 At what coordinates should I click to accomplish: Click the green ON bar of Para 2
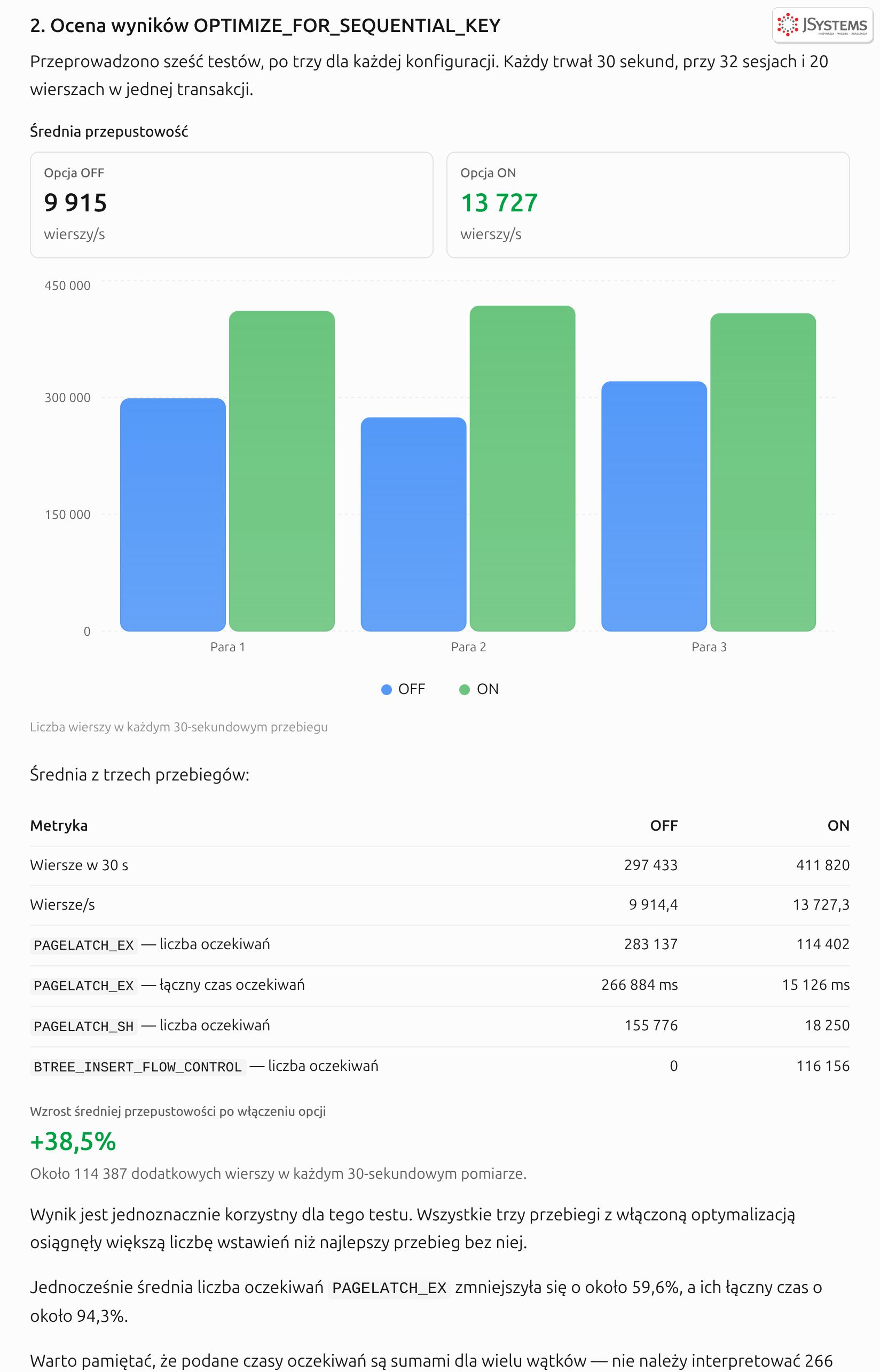(x=522, y=468)
